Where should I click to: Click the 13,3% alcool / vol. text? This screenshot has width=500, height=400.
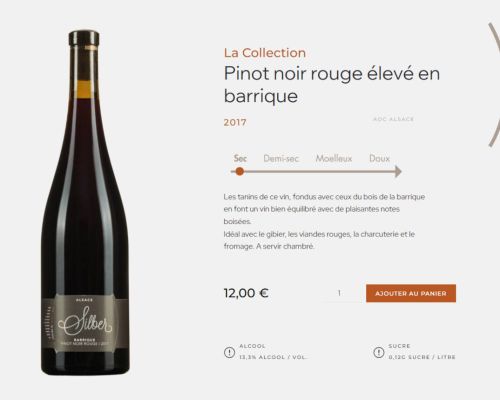(x=273, y=357)
